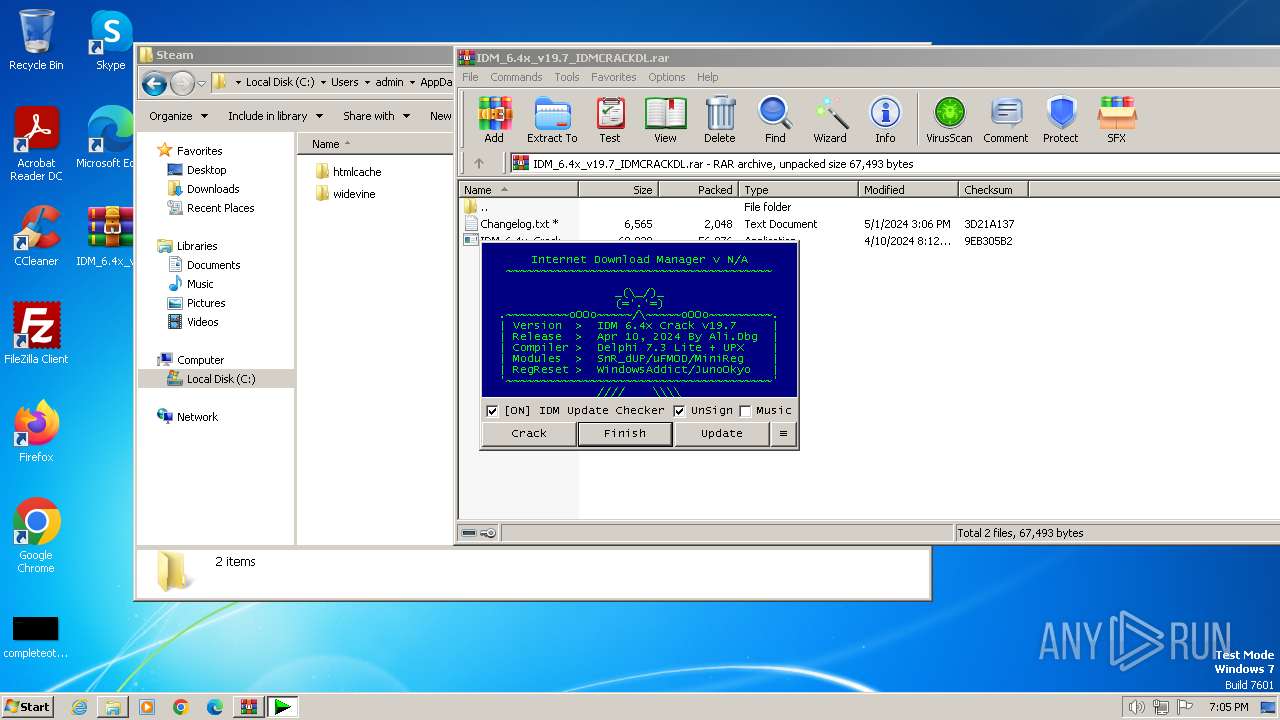Sort by Modified column header
The height and width of the screenshot is (720, 1280).
point(908,190)
